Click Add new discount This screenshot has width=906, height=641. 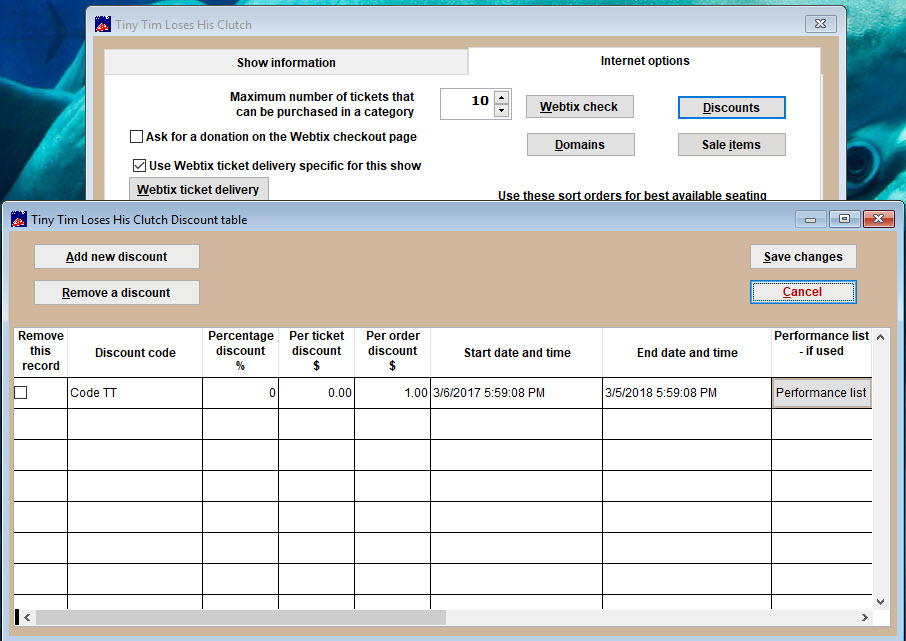[x=117, y=257]
